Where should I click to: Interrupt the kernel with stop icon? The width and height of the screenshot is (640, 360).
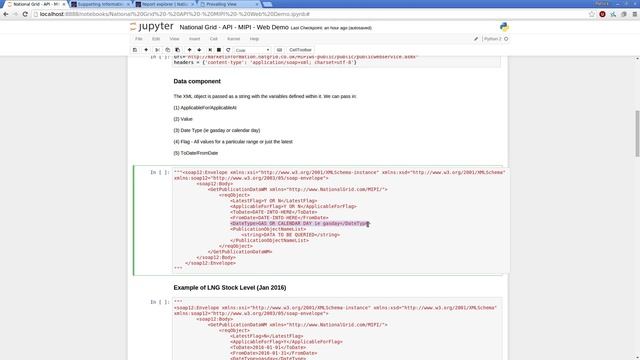click(219, 50)
